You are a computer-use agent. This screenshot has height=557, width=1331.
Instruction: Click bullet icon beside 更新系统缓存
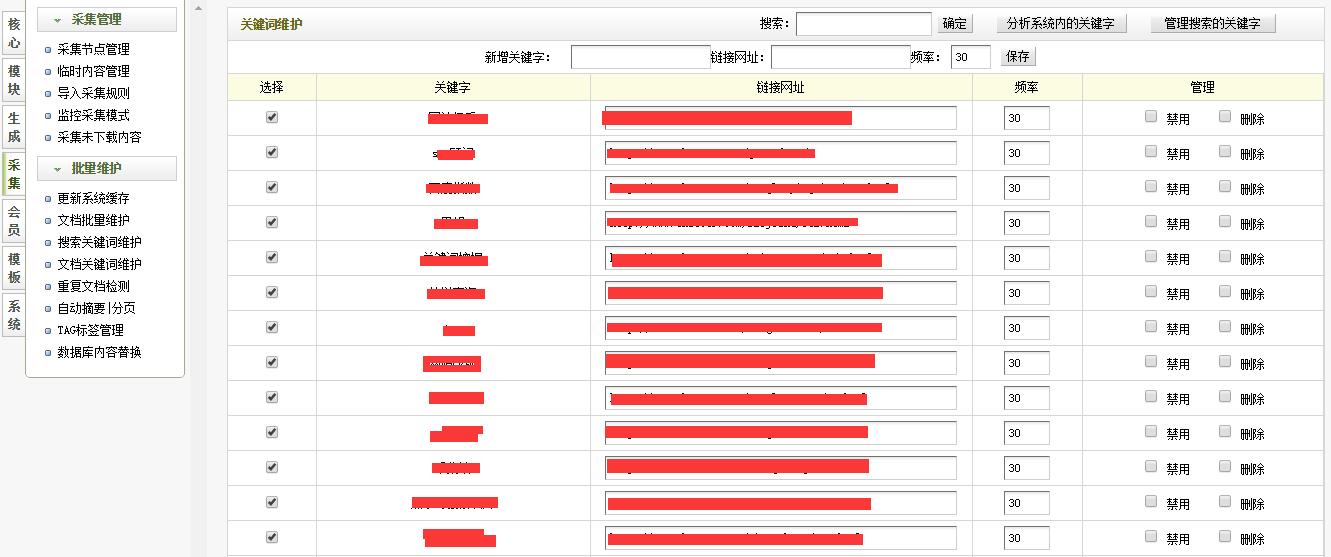48,199
